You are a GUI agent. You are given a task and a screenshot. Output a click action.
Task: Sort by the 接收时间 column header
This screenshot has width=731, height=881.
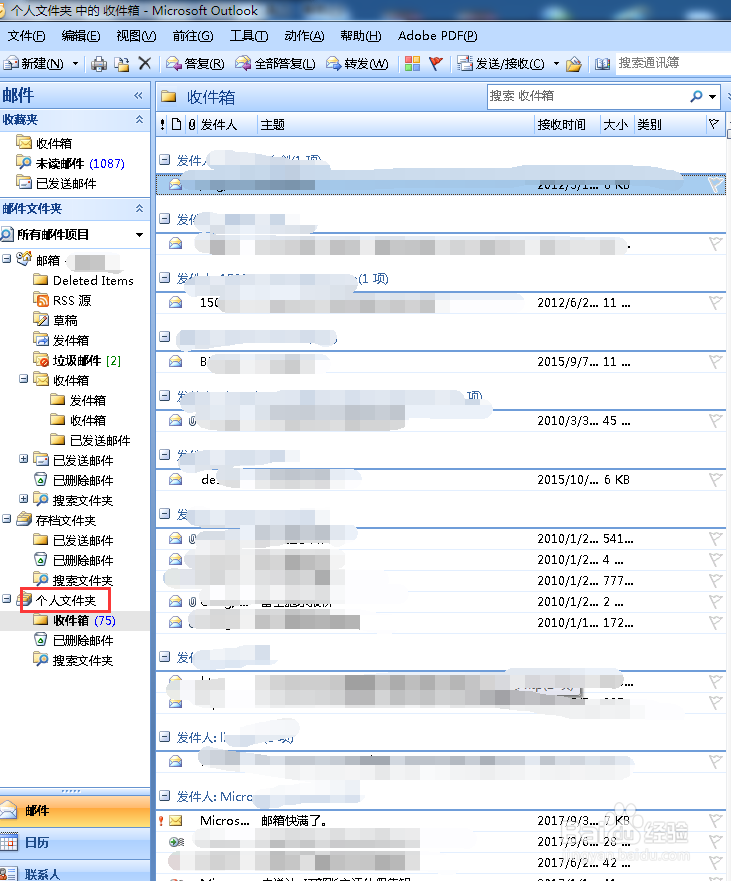(562, 125)
